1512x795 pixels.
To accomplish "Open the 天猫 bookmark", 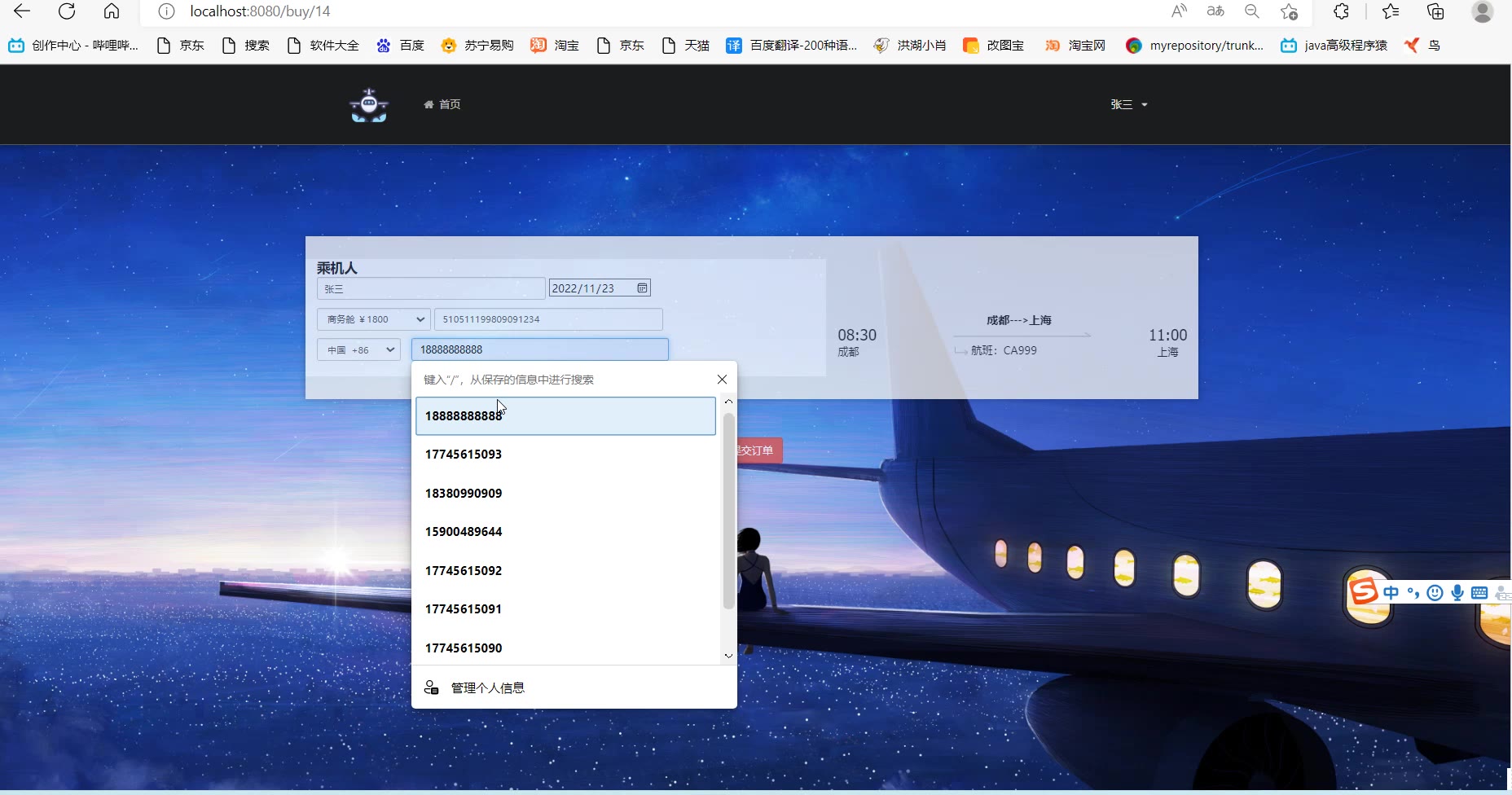I will (686, 46).
